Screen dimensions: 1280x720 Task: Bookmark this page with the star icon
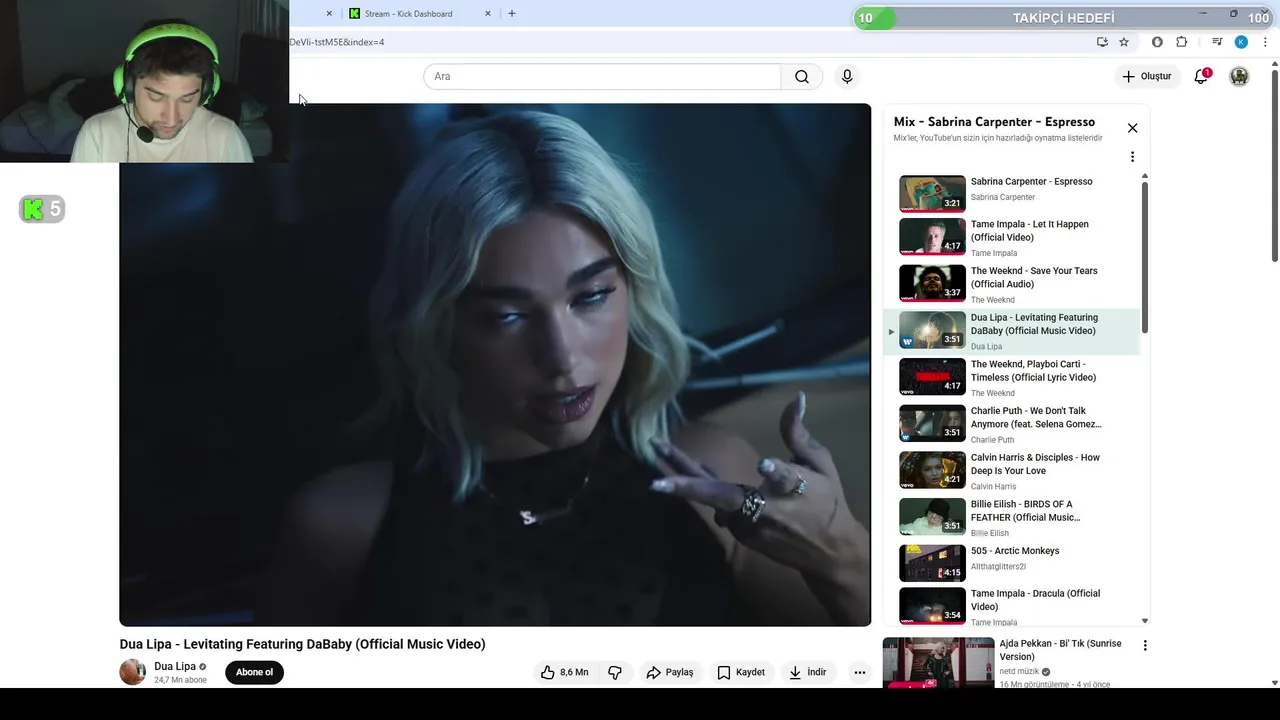pyautogui.click(x=1124, y=42)
